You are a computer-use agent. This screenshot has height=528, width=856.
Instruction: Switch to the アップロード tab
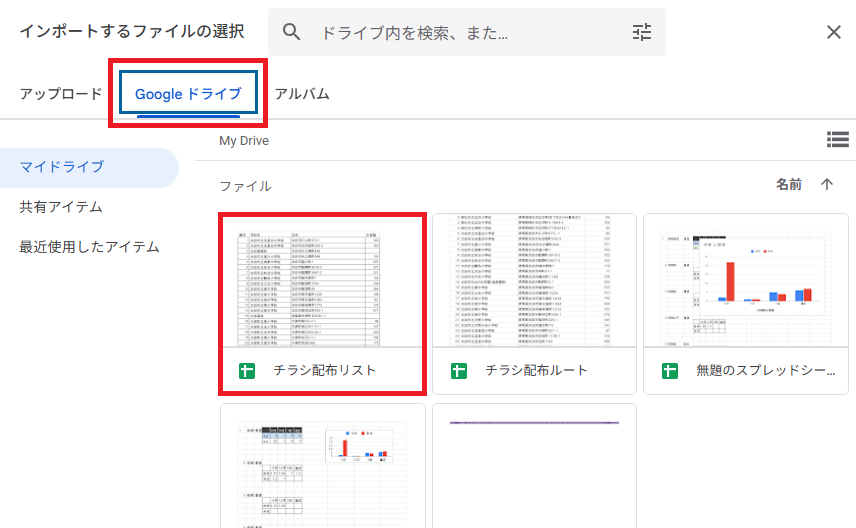[61, 94]
